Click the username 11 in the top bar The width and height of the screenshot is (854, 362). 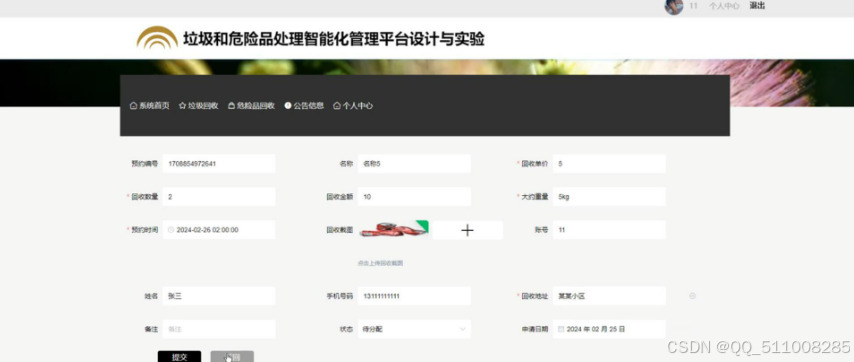(x=693, y=6)
